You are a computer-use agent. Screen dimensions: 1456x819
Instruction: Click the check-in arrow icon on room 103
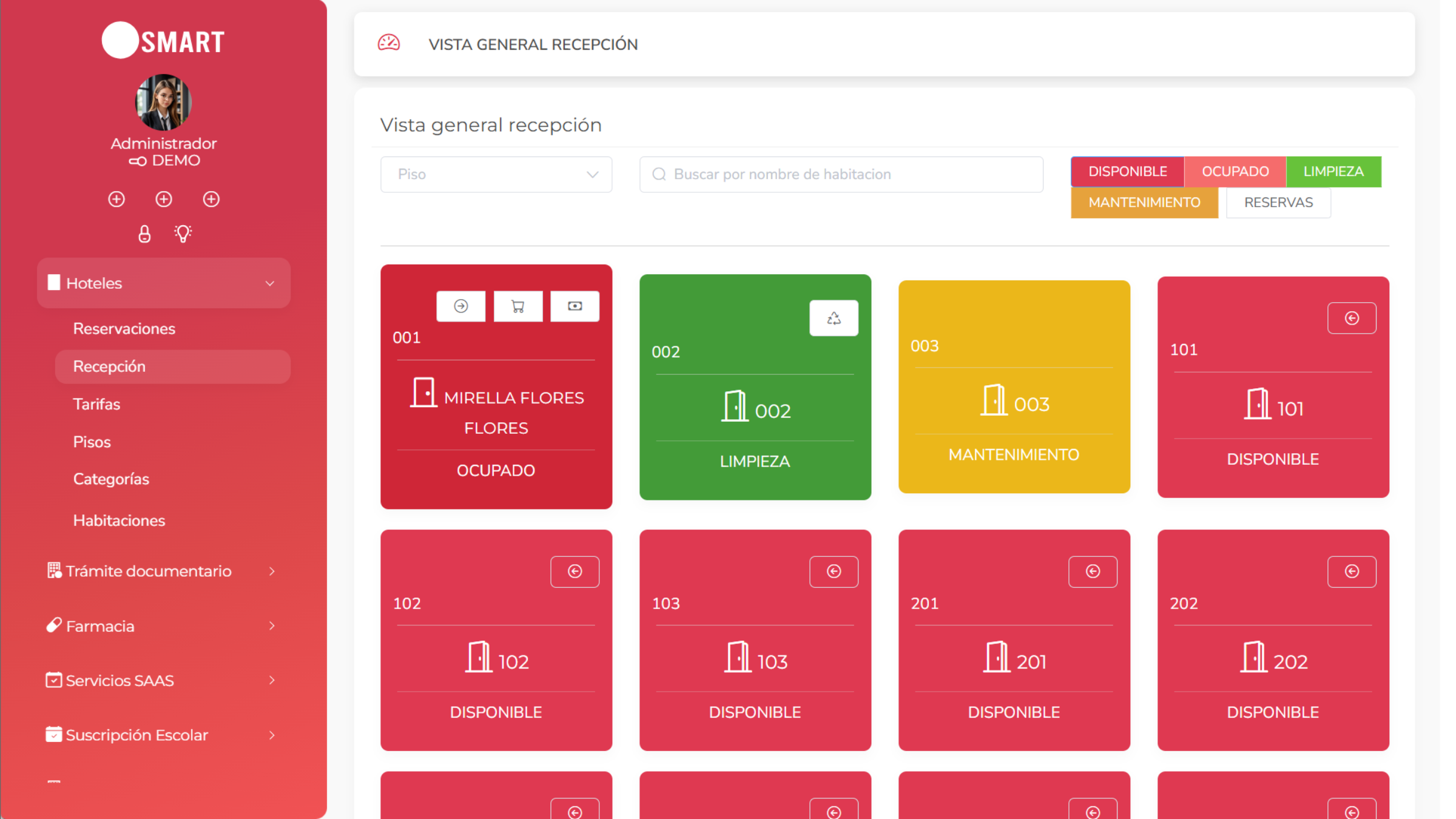pos(834,571)
